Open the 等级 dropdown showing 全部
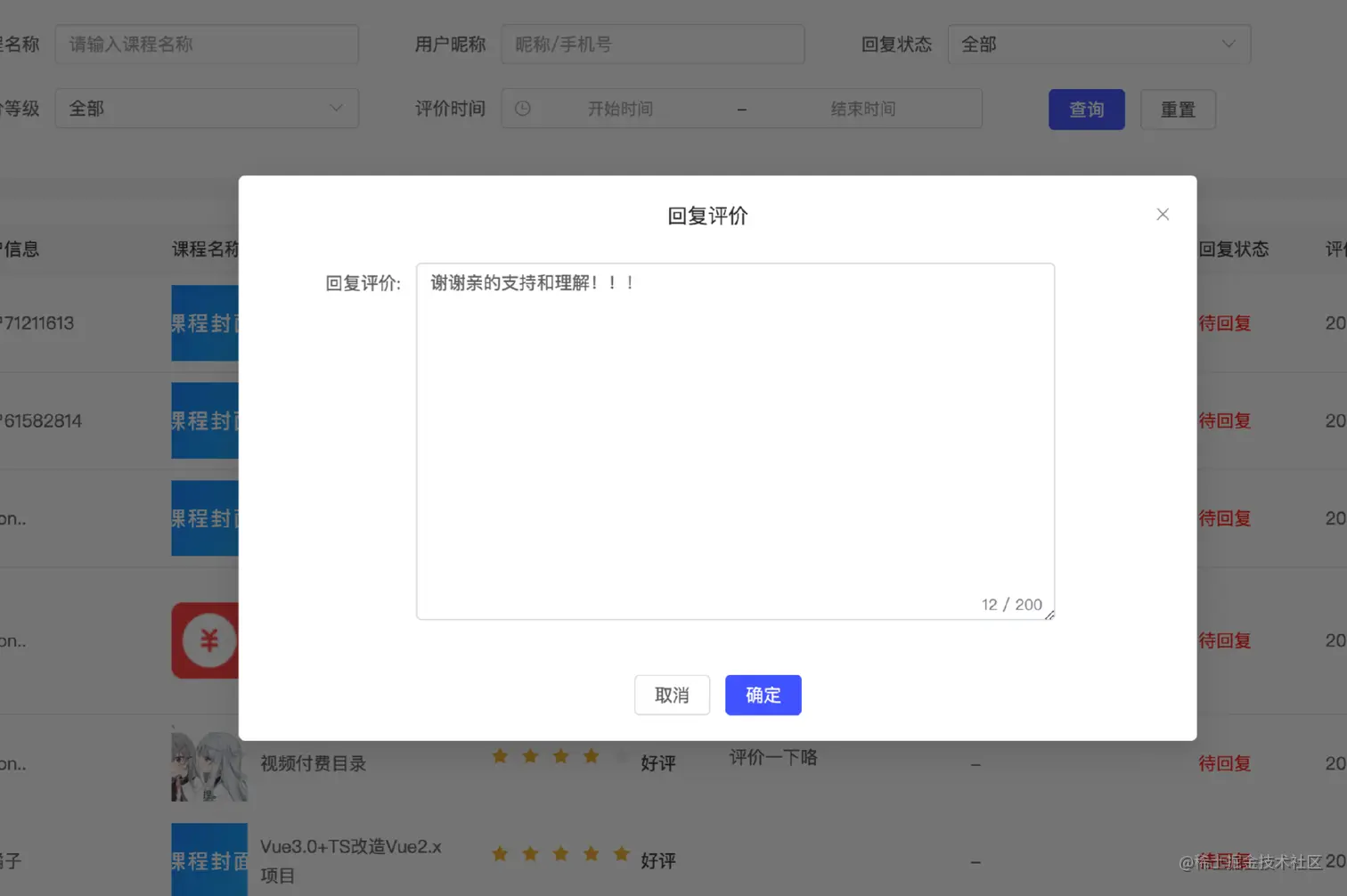The width and height of the screenshot is (1347, 896). click(x=207, y=108)
